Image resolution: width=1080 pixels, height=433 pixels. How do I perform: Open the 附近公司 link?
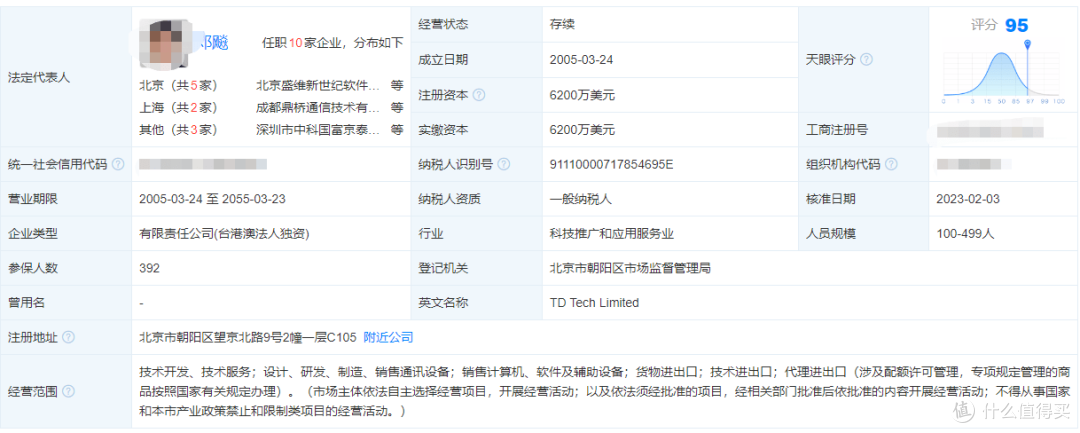(388, 338)
